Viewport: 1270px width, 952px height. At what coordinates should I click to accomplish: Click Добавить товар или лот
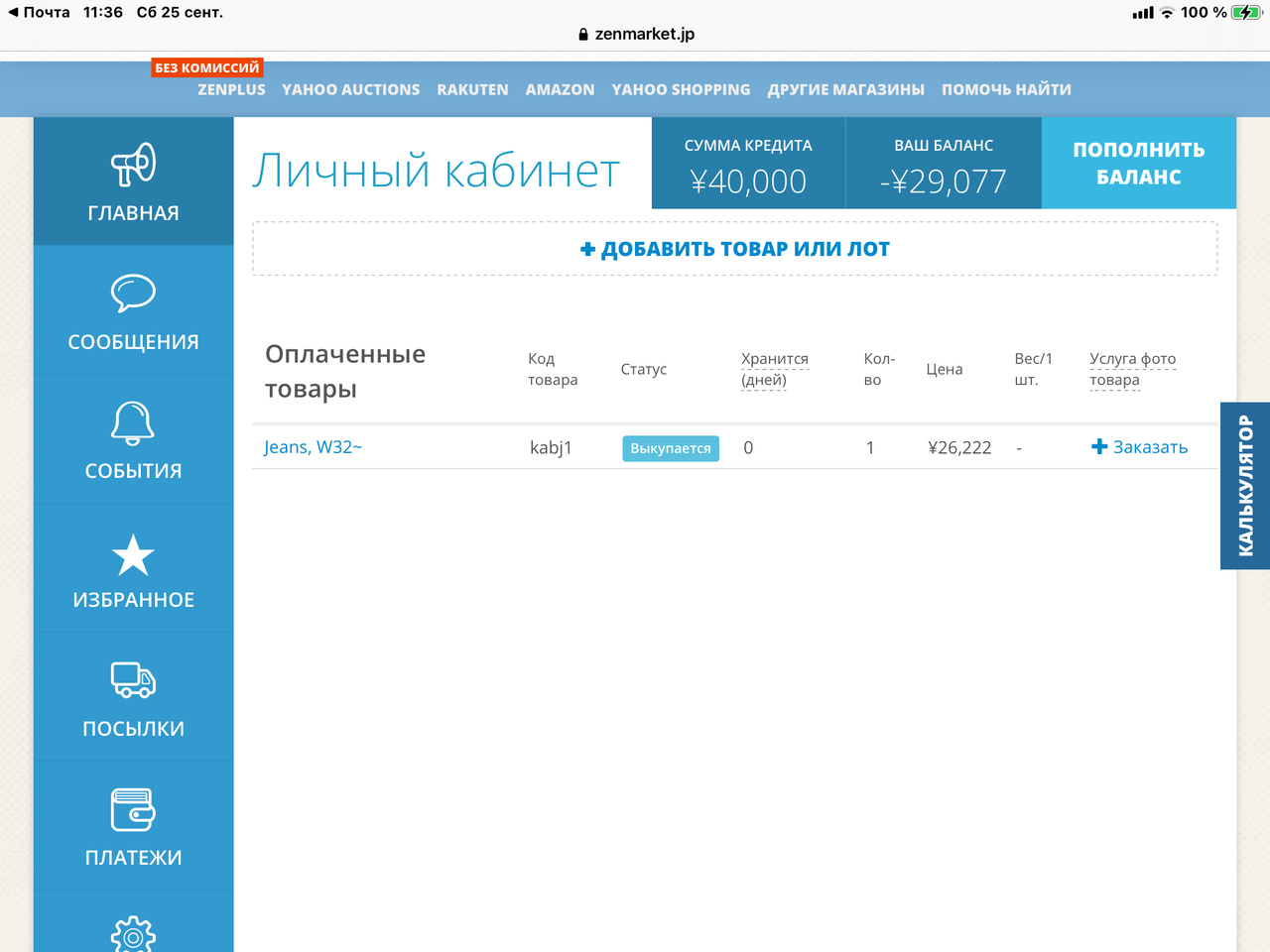click(735, 249)
